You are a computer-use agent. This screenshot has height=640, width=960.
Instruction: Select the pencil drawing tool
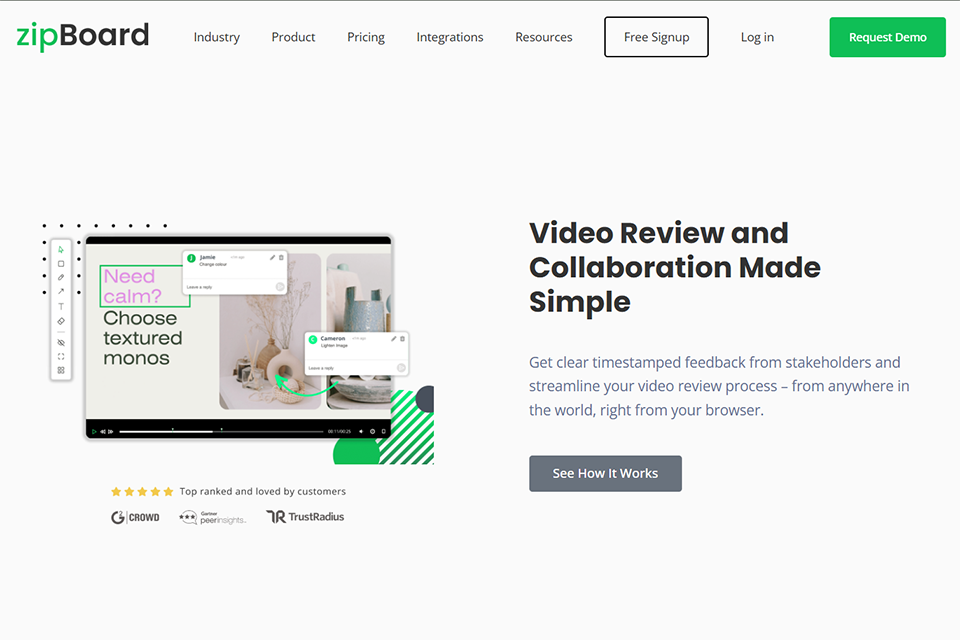[x=61, y=277]
